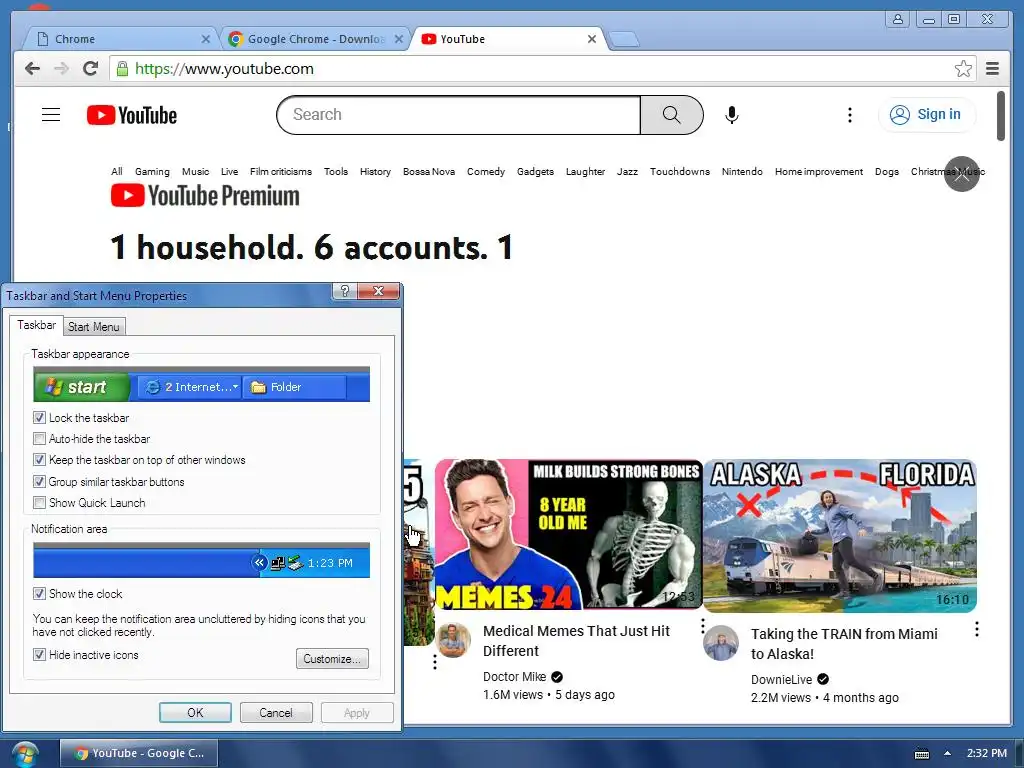Open the Chrome hamburger menu
This screenshot has width=1024, height=768.
coord(993,69)
